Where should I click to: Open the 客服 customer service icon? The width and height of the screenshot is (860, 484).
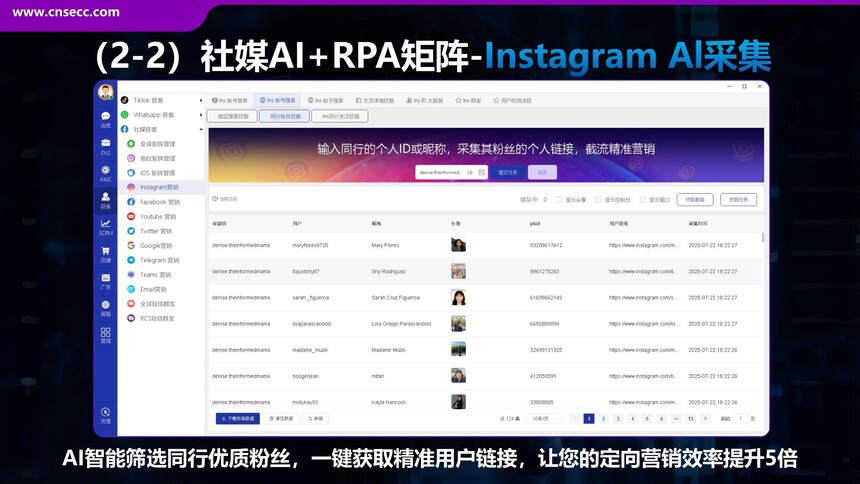point(106,306)
